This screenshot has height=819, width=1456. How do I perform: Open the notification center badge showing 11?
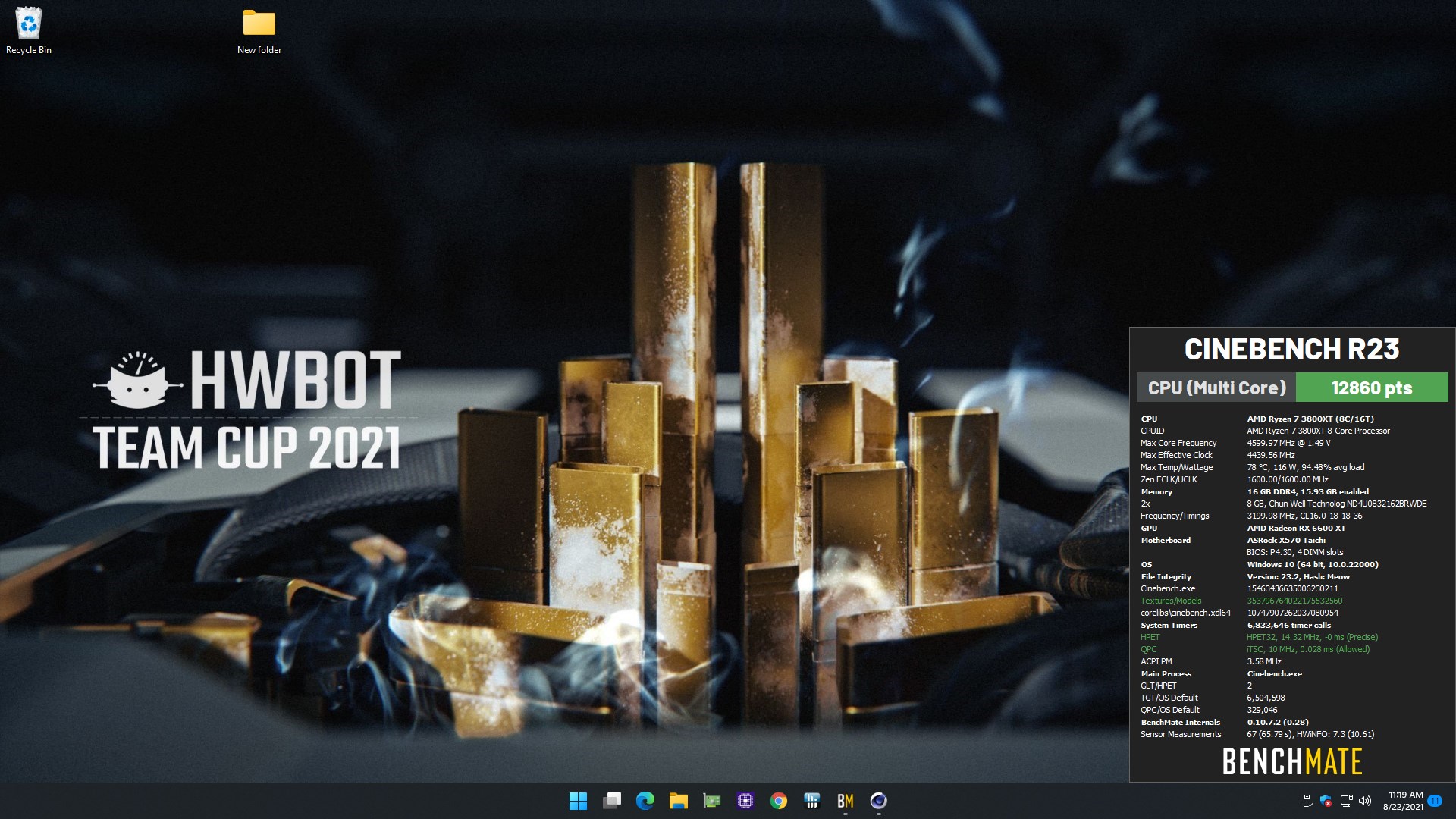1435,801
